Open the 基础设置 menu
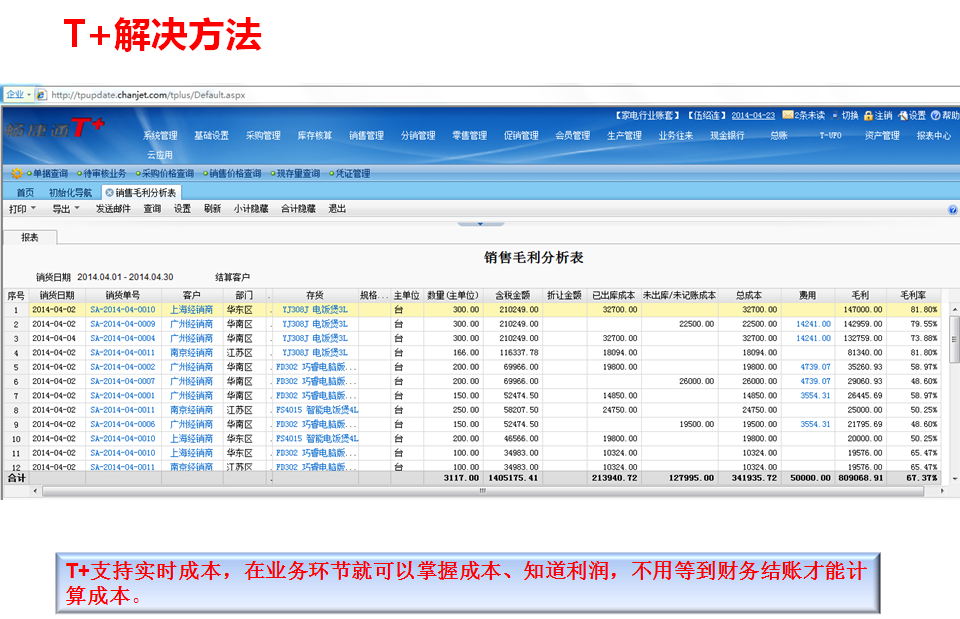The width and height of the screenshot is (960, 619). (x=211, y=135)
